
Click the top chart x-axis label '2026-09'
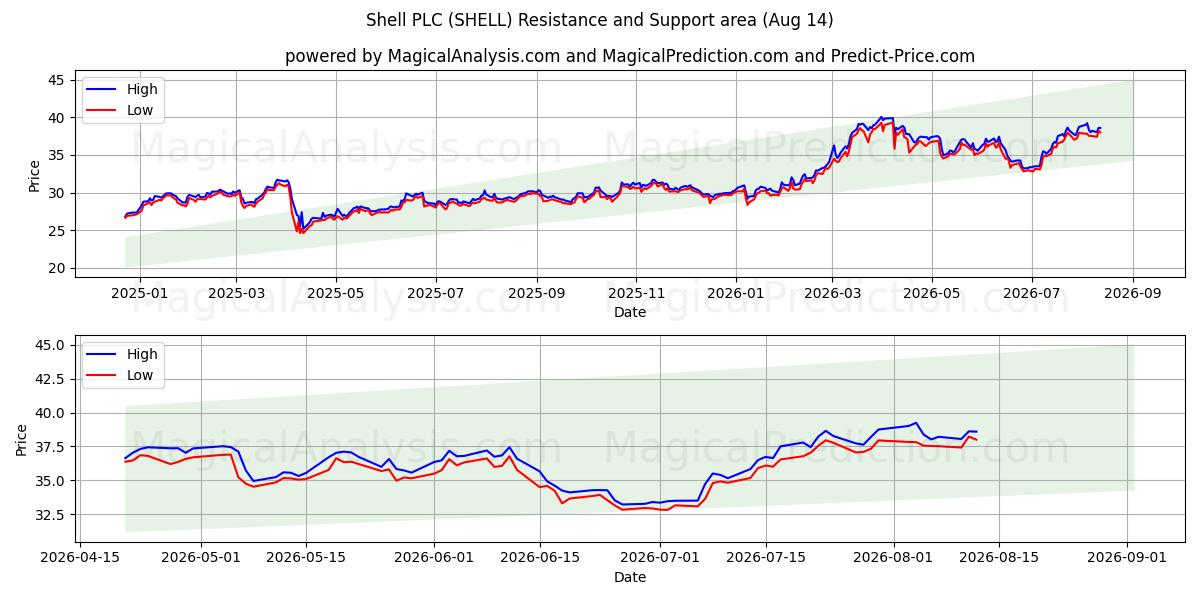(x=1133, y=293)
